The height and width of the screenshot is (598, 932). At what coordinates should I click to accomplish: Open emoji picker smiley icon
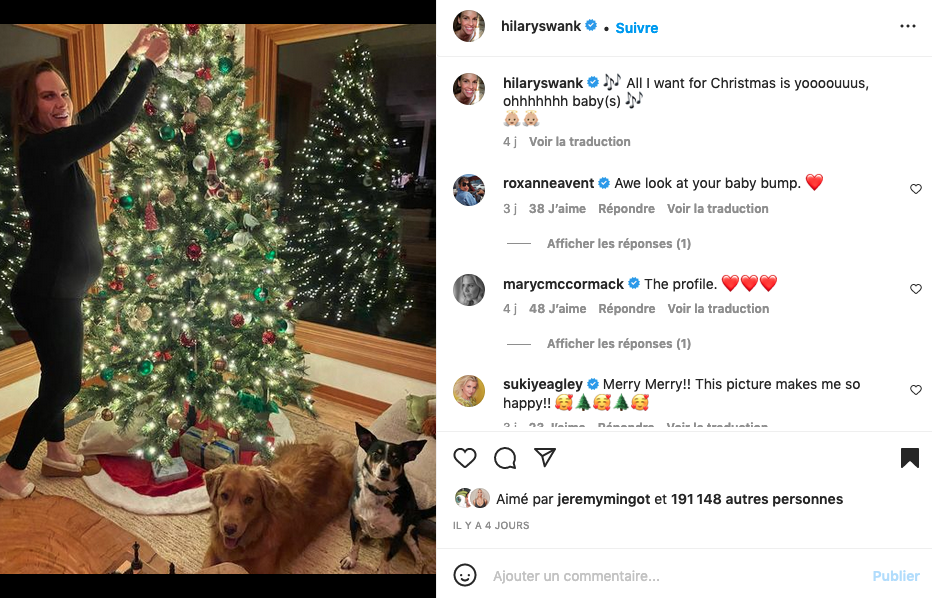[465, 576]
